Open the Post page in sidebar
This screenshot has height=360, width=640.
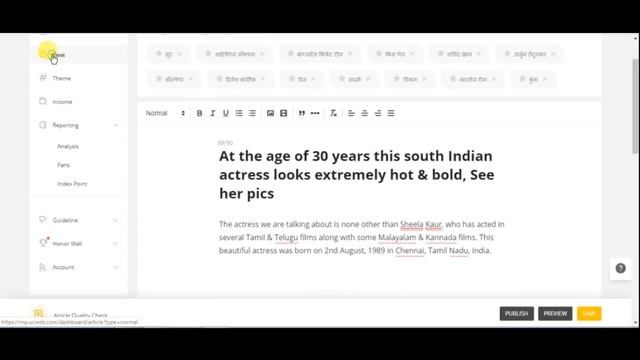click(79, 55)
